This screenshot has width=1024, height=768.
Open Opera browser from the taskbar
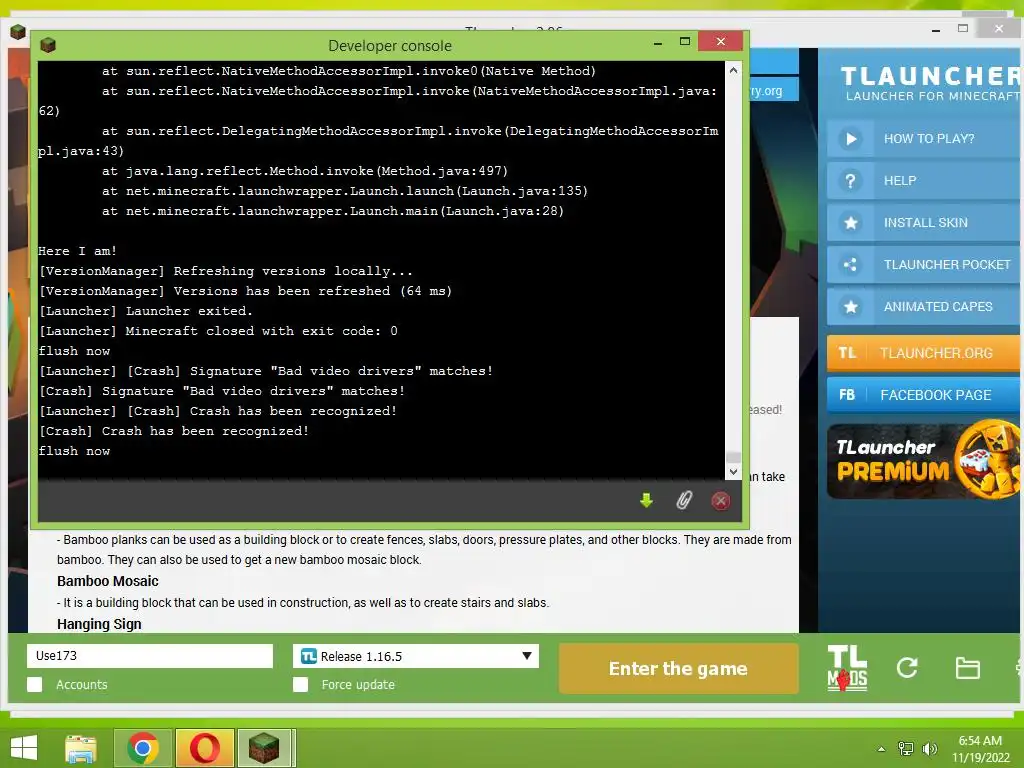pyautogui.click(x=204, y=748)
